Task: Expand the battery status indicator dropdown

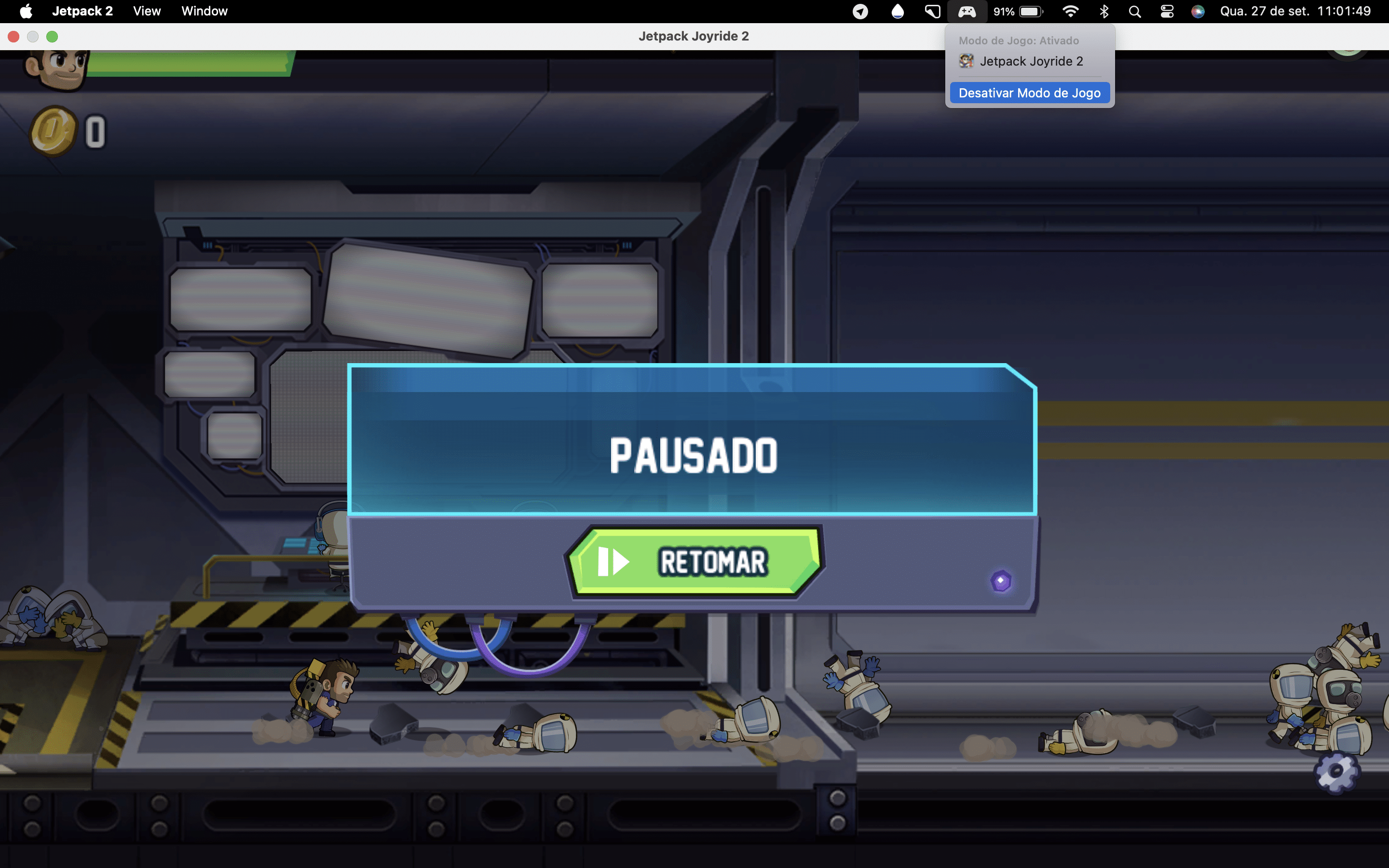Action: [1032, 11]
